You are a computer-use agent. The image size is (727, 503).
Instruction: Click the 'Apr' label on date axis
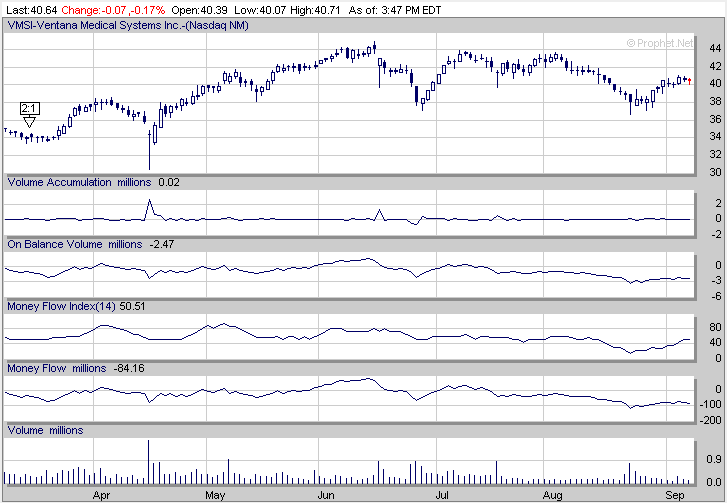[x=101, y=495]
